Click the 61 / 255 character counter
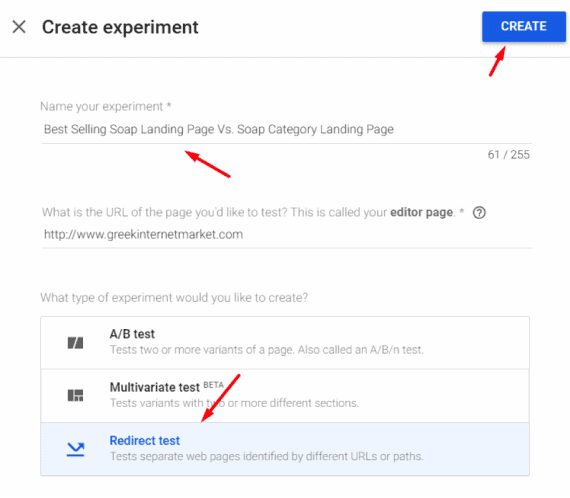Screen dimensions: 570x498 click(509, 154)
